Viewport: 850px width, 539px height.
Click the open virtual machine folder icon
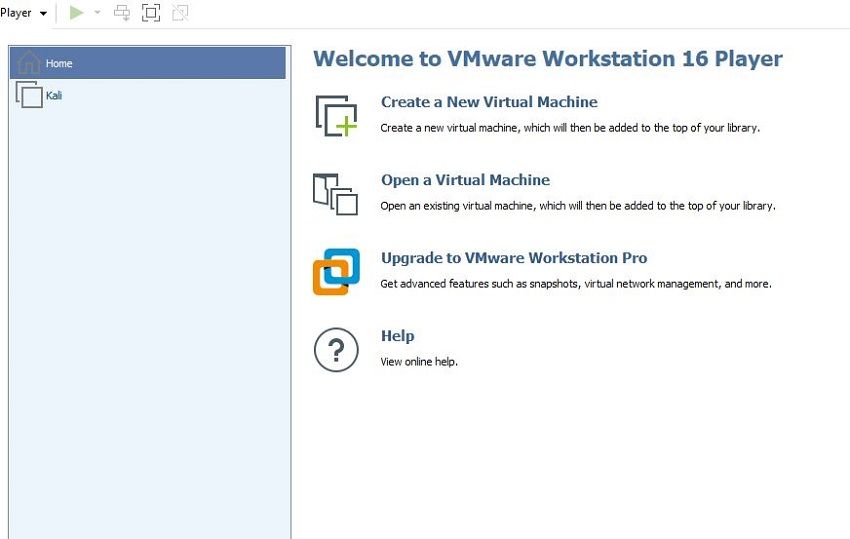[x=336, y=194]
